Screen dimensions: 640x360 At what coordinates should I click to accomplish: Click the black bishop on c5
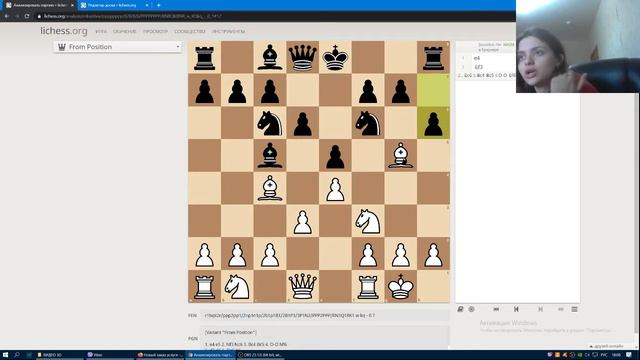point(270,156)
